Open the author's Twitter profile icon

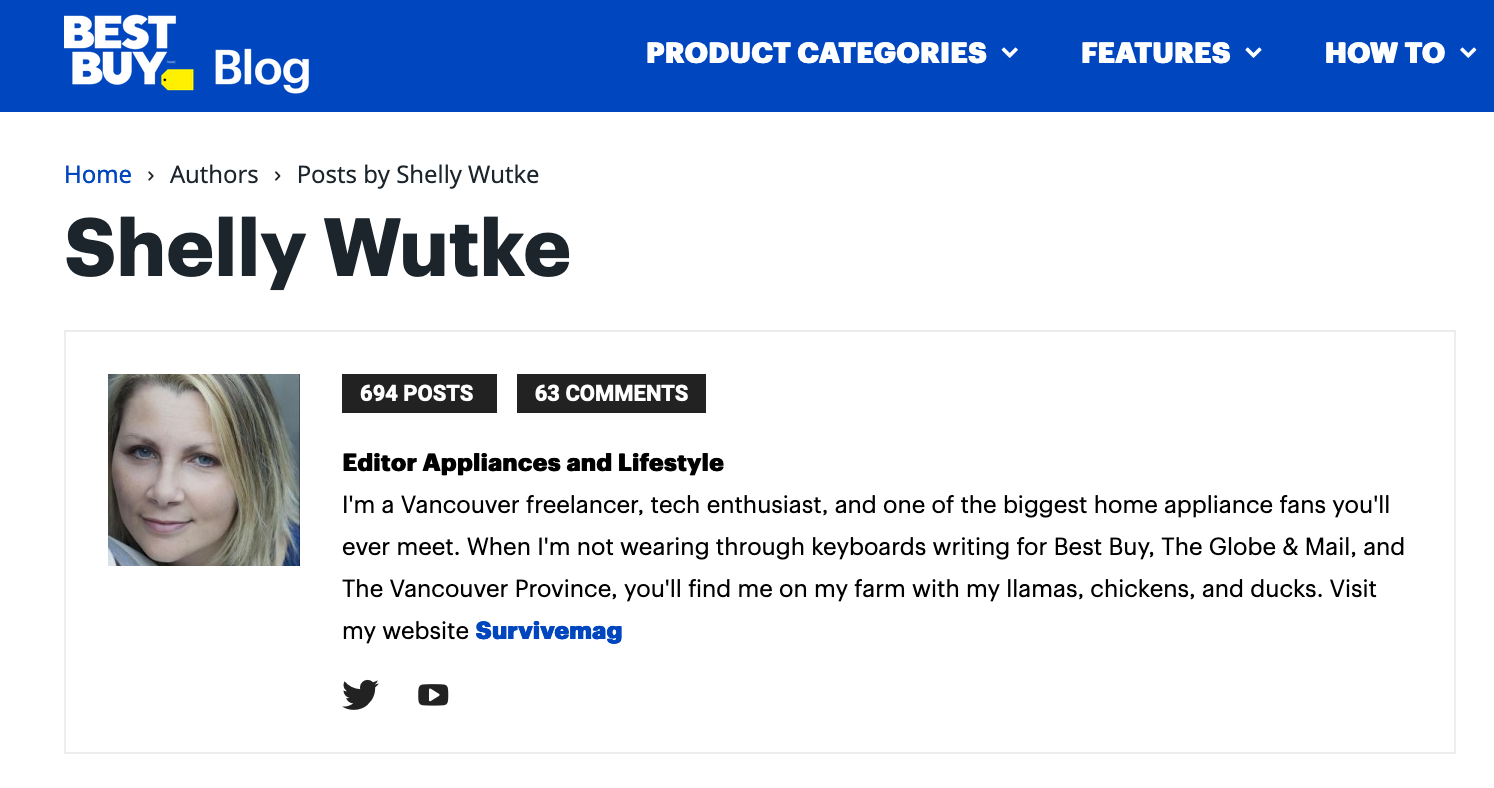click(x=360, y=694)
